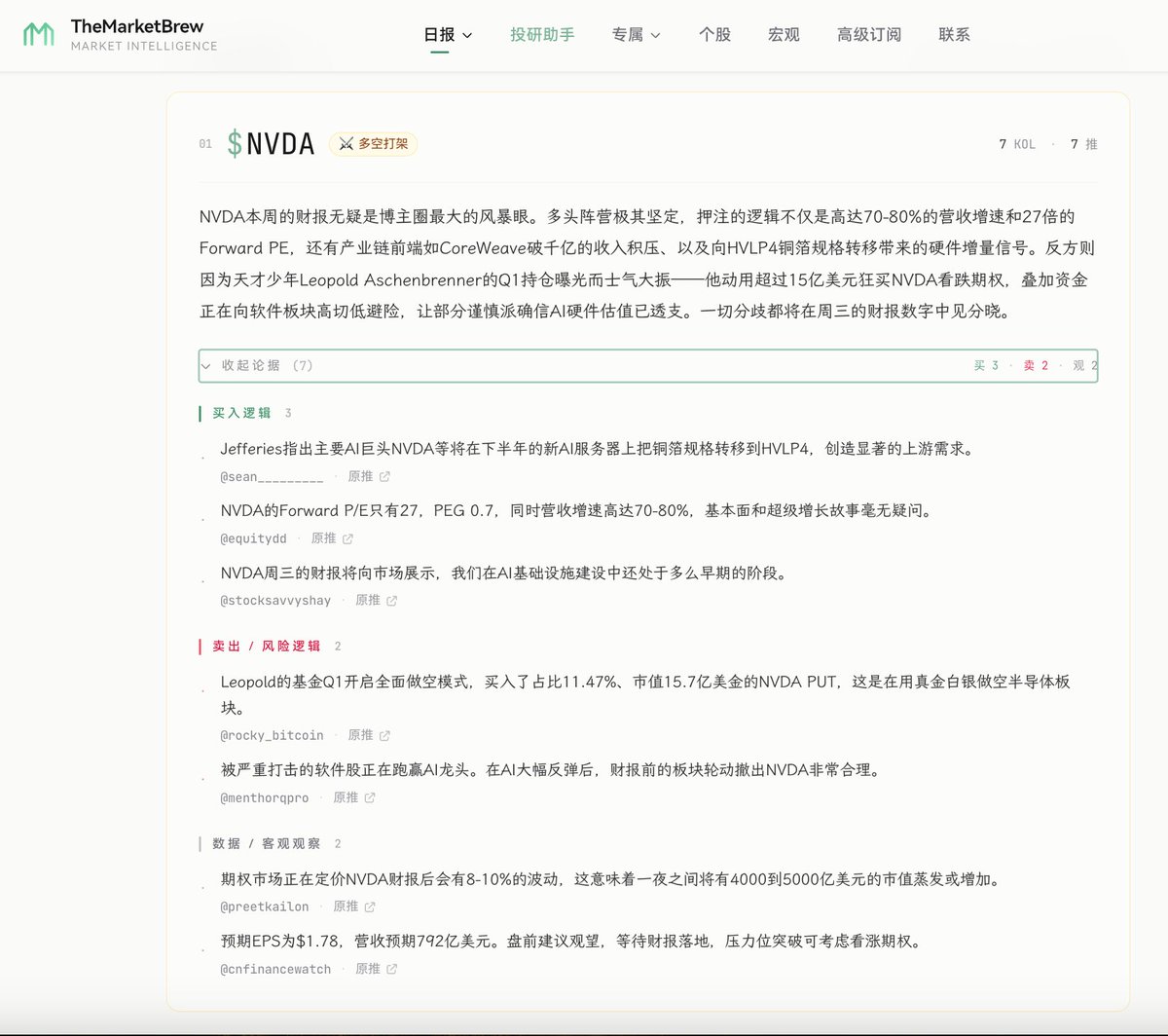This screenshot has width=1168, height=1036.
Task: Open 原推 link for @menthorqpro
Action: (x=346, y=797)
